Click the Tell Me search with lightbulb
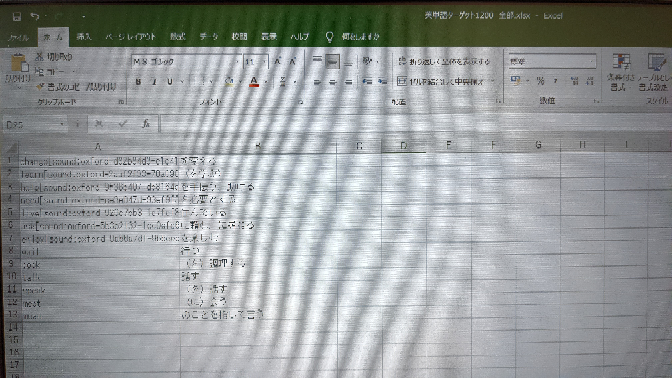This screenshot has width=672, height=378. pos(353,36)
